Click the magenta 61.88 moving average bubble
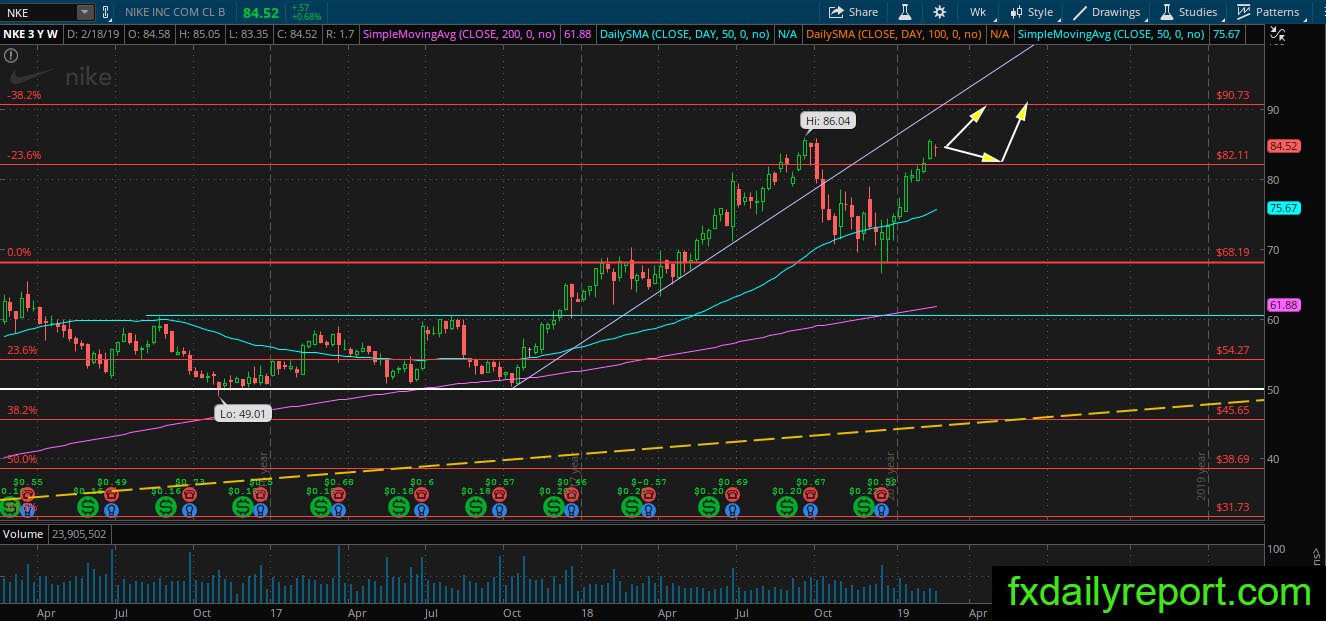Image resolution: width=1326 pixels, height=621 pixels. [x=1283, y=304]
